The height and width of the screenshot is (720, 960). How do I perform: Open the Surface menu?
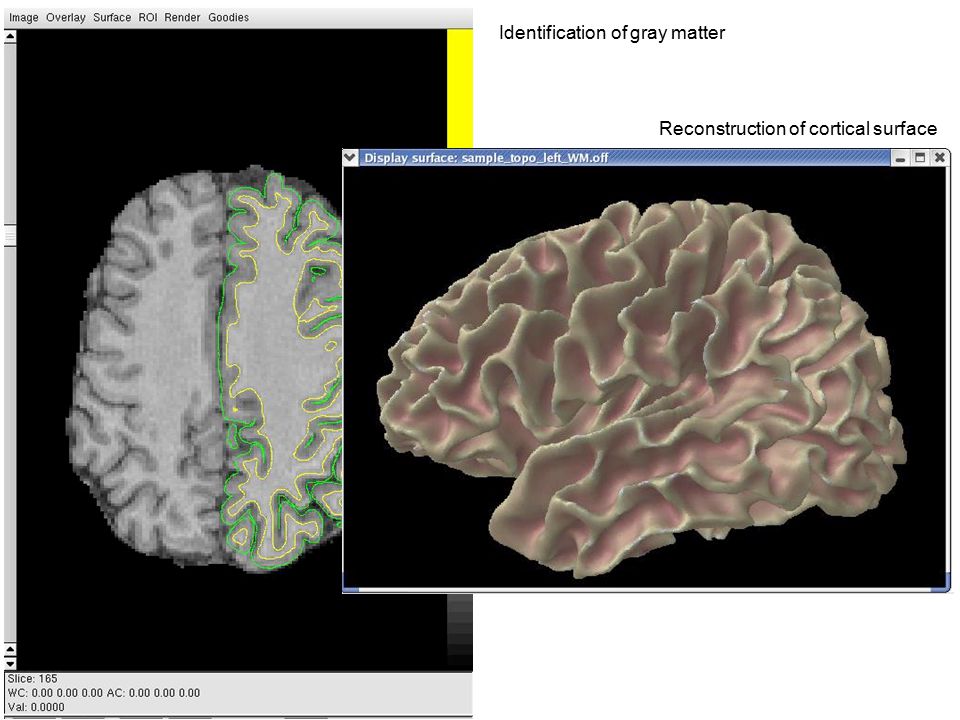click(x=111, y=18)
